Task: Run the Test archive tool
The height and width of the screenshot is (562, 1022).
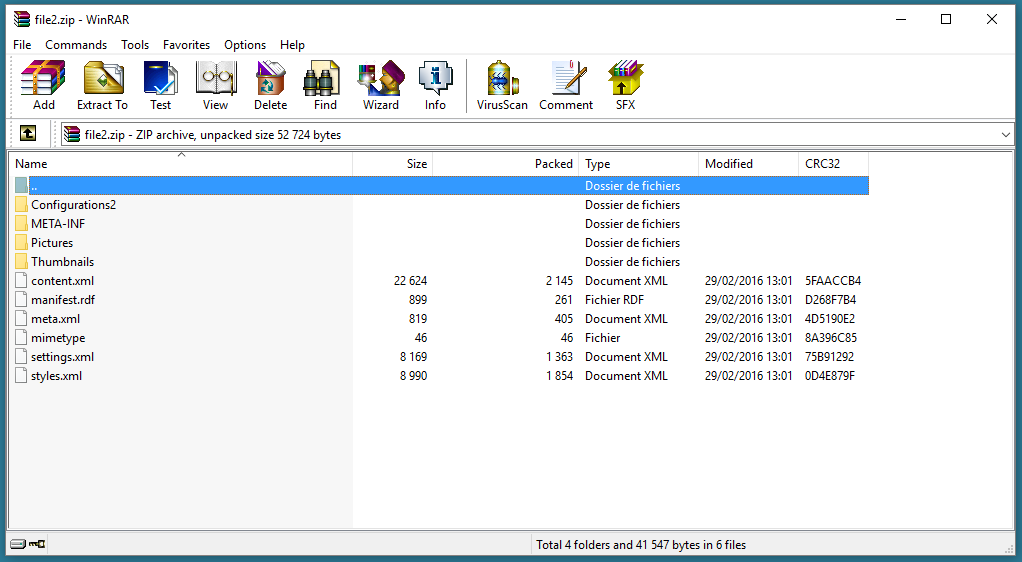Action: point(160,85)
